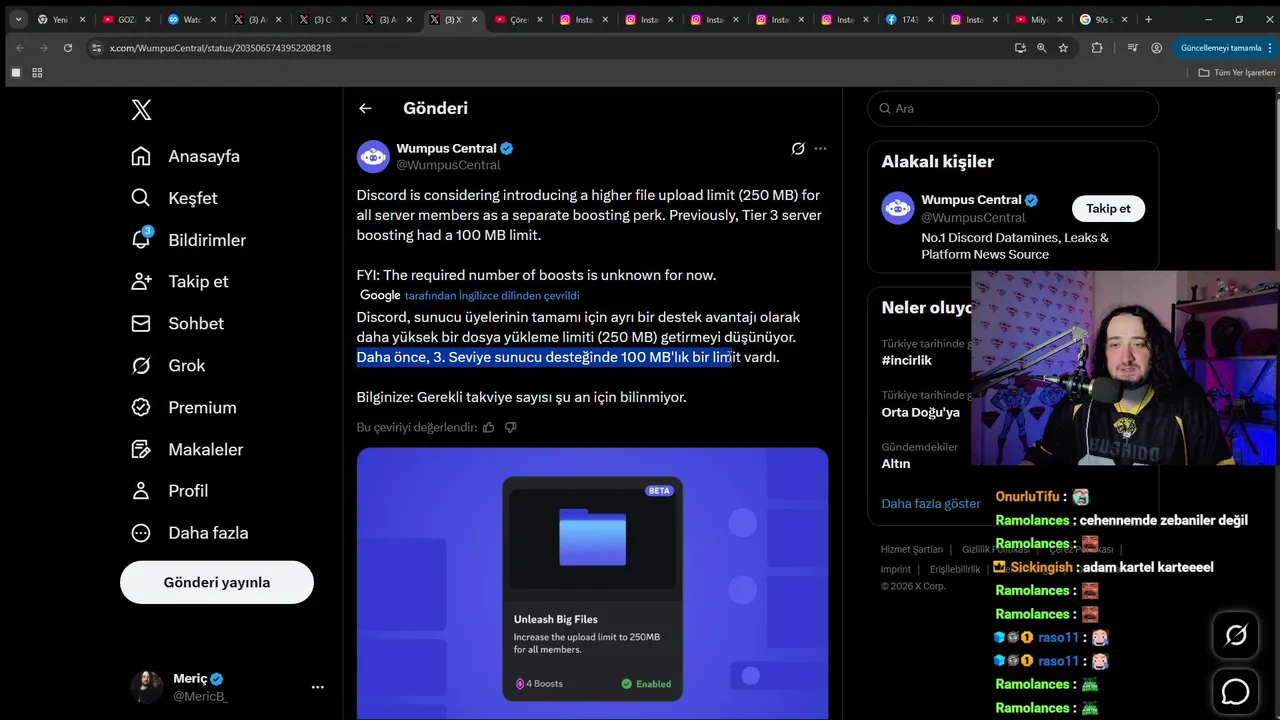Screen dimensions: 1280x720
Task: Click tarafından İngilizce dilinden çevrildi link
Action: [x=492, y=295]
